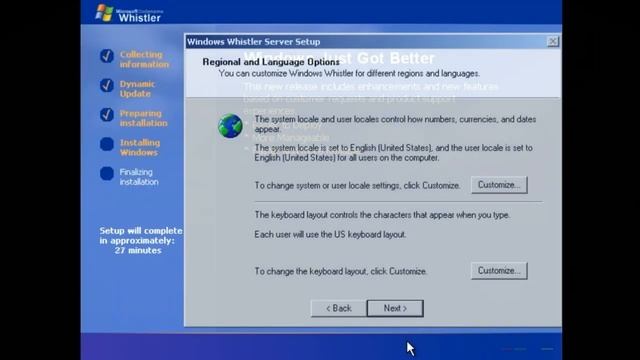The height and width of the screenshot is (360, 640).
Task: Click the Preparing installation checkmark icon
Action: click(107, 115)
